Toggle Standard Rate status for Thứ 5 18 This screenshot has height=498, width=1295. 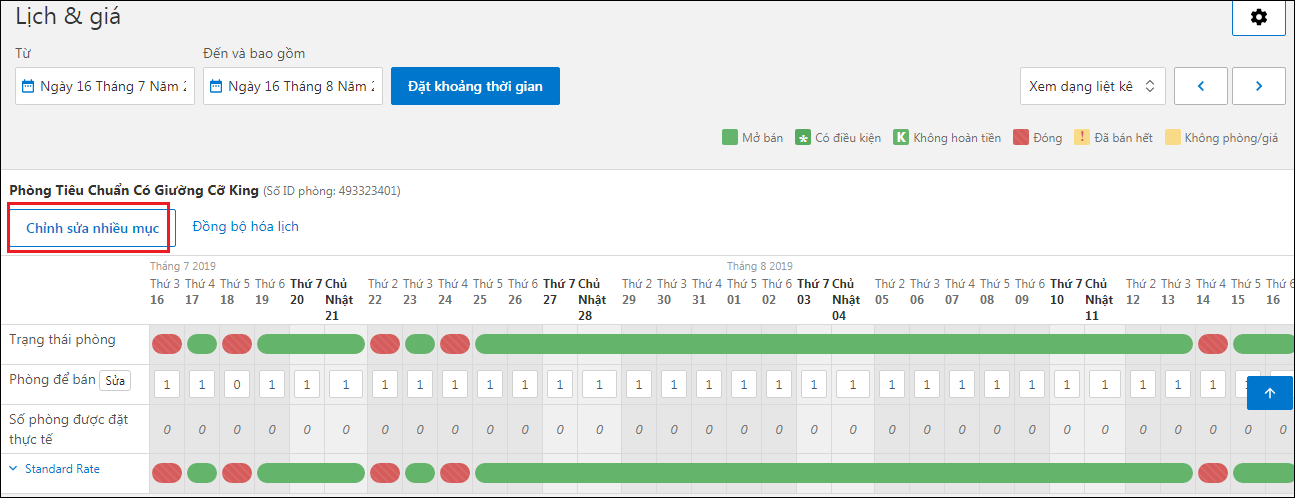pyautogui.click(x=237, y=472)
